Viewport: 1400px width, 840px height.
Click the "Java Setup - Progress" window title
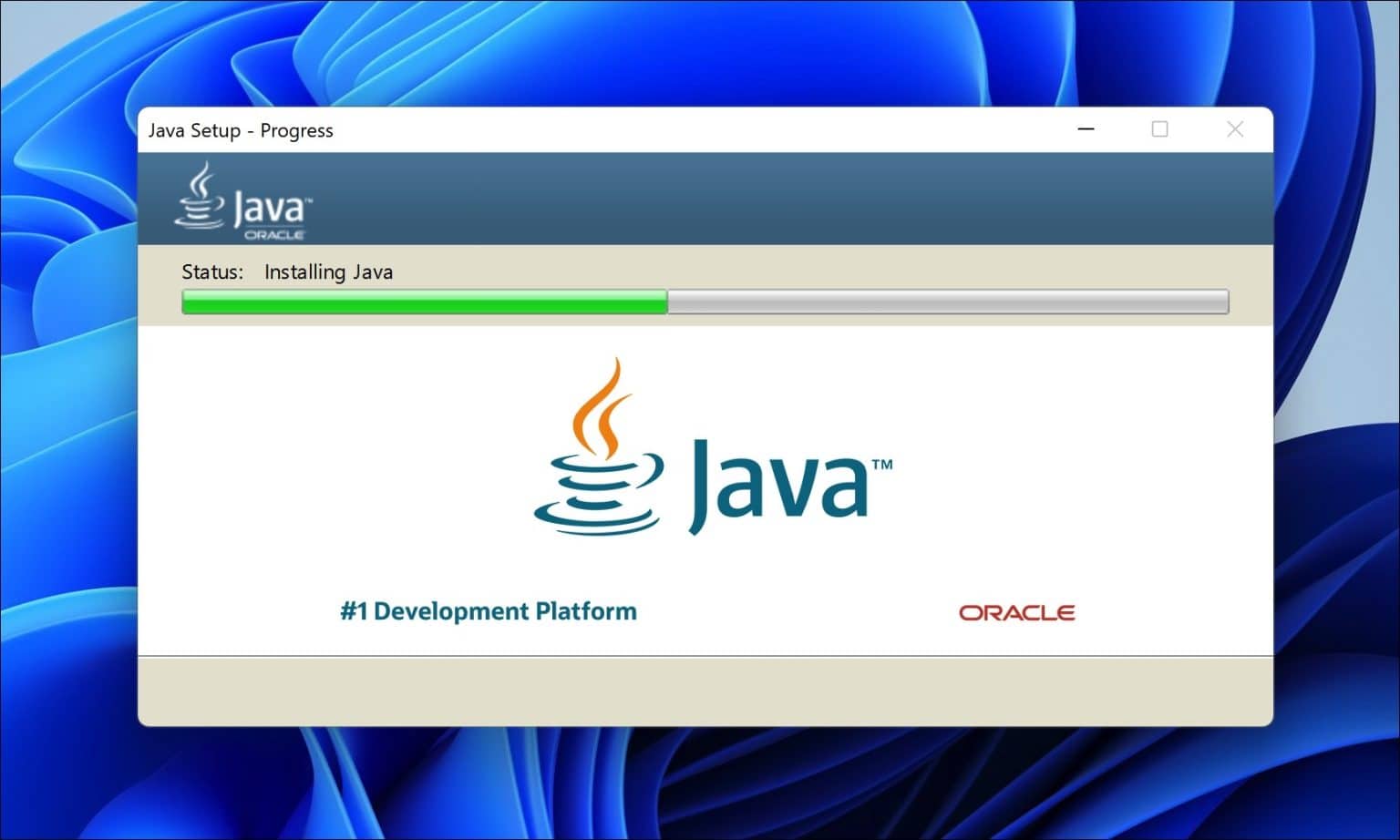pyautogui.click(x=241, y=130)
